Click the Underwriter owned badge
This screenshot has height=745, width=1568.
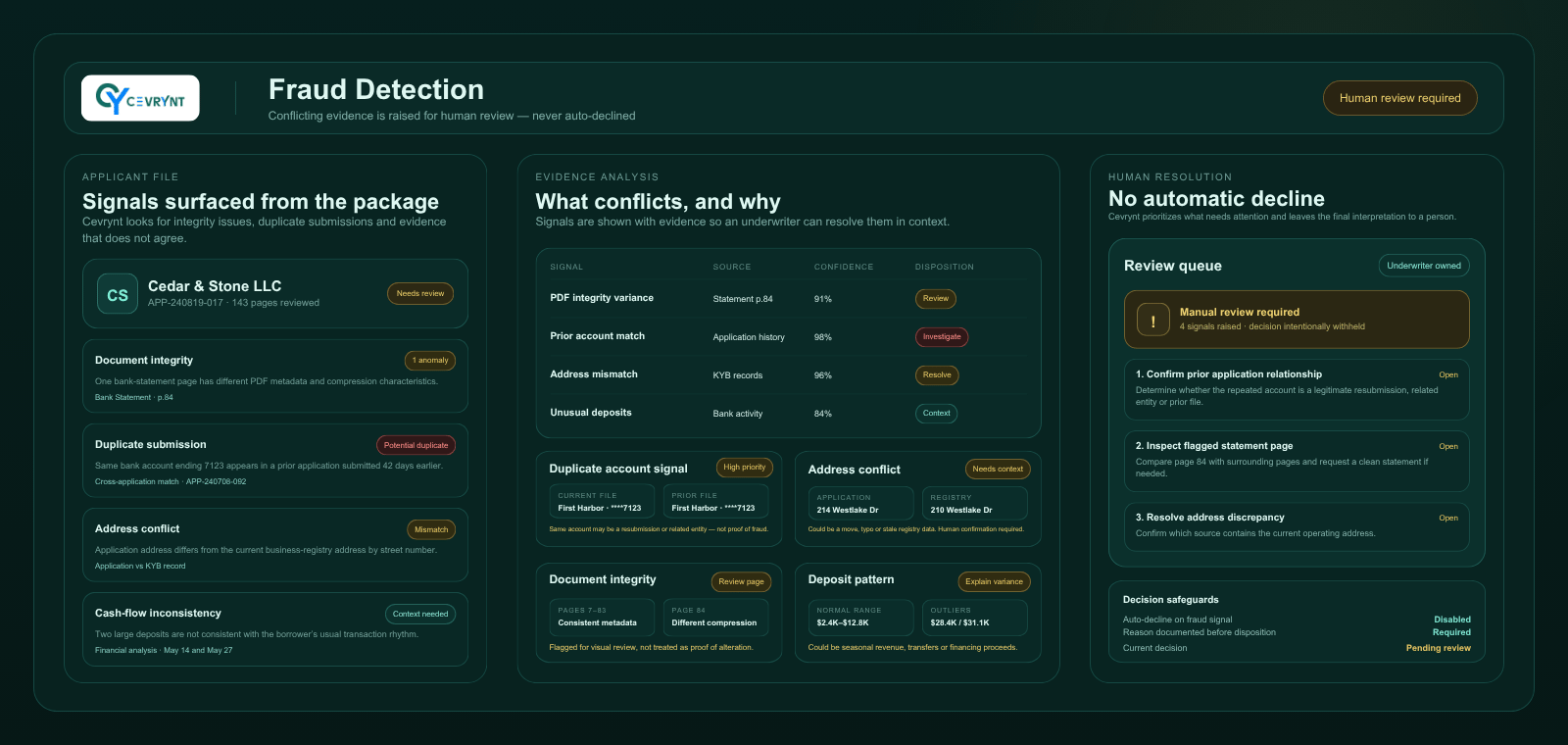(x=1424, y=266)
